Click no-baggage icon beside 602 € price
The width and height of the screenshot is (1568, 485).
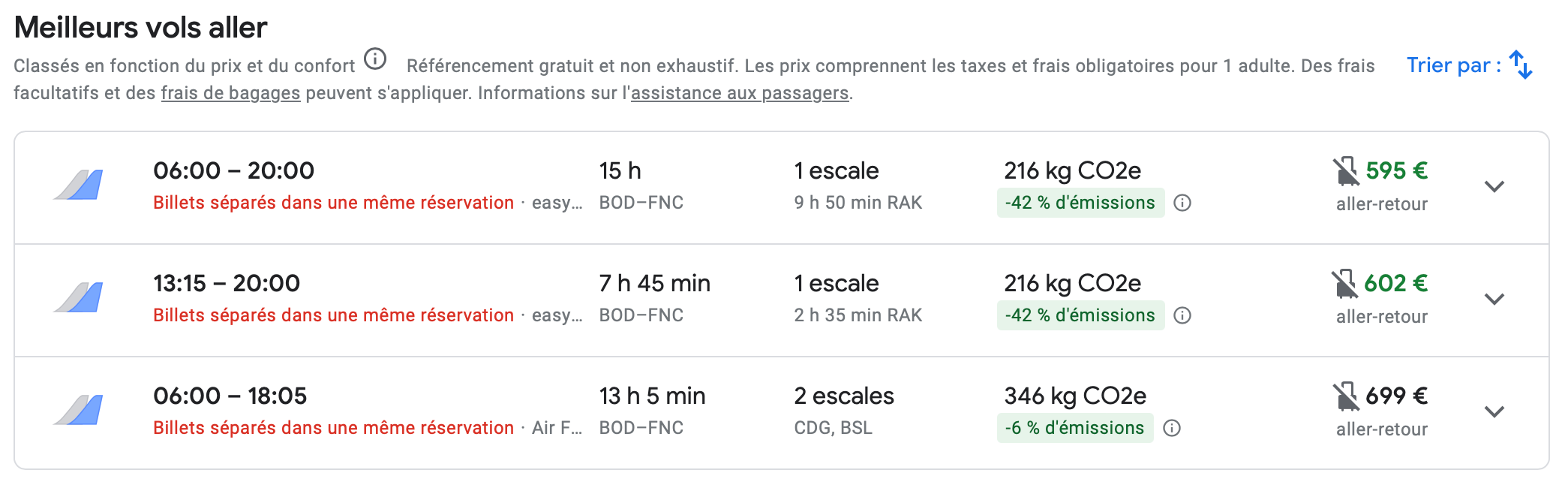1344,284
